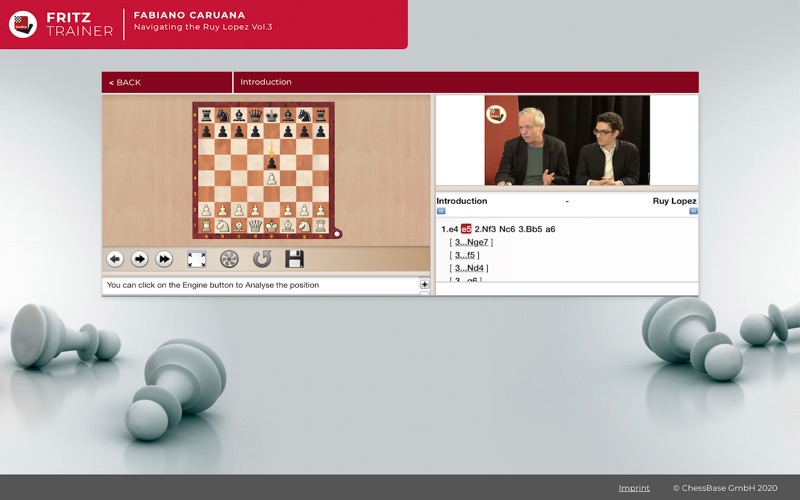The width and height of the screenshot is (800, 500).
Task: Click the 'Ruy Lopez' game title text
Action: tap(674, 201)
